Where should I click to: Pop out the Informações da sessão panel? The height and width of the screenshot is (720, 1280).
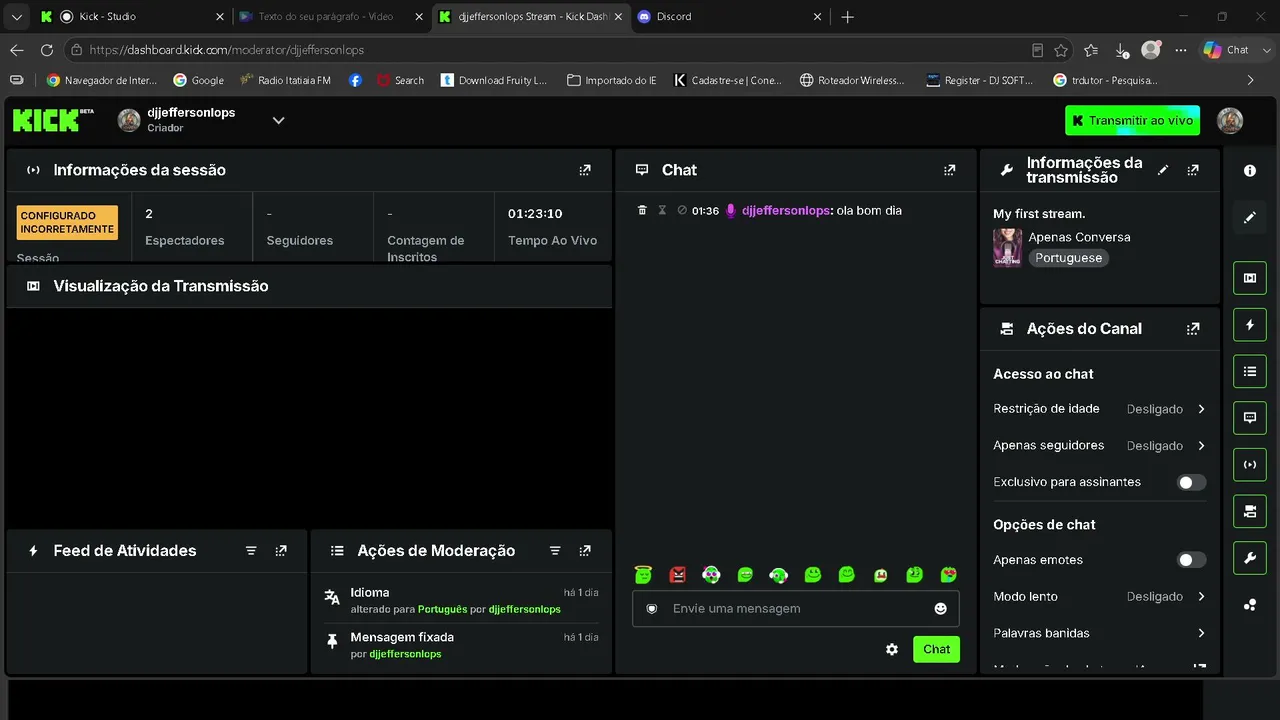click(x=585, y=170)
